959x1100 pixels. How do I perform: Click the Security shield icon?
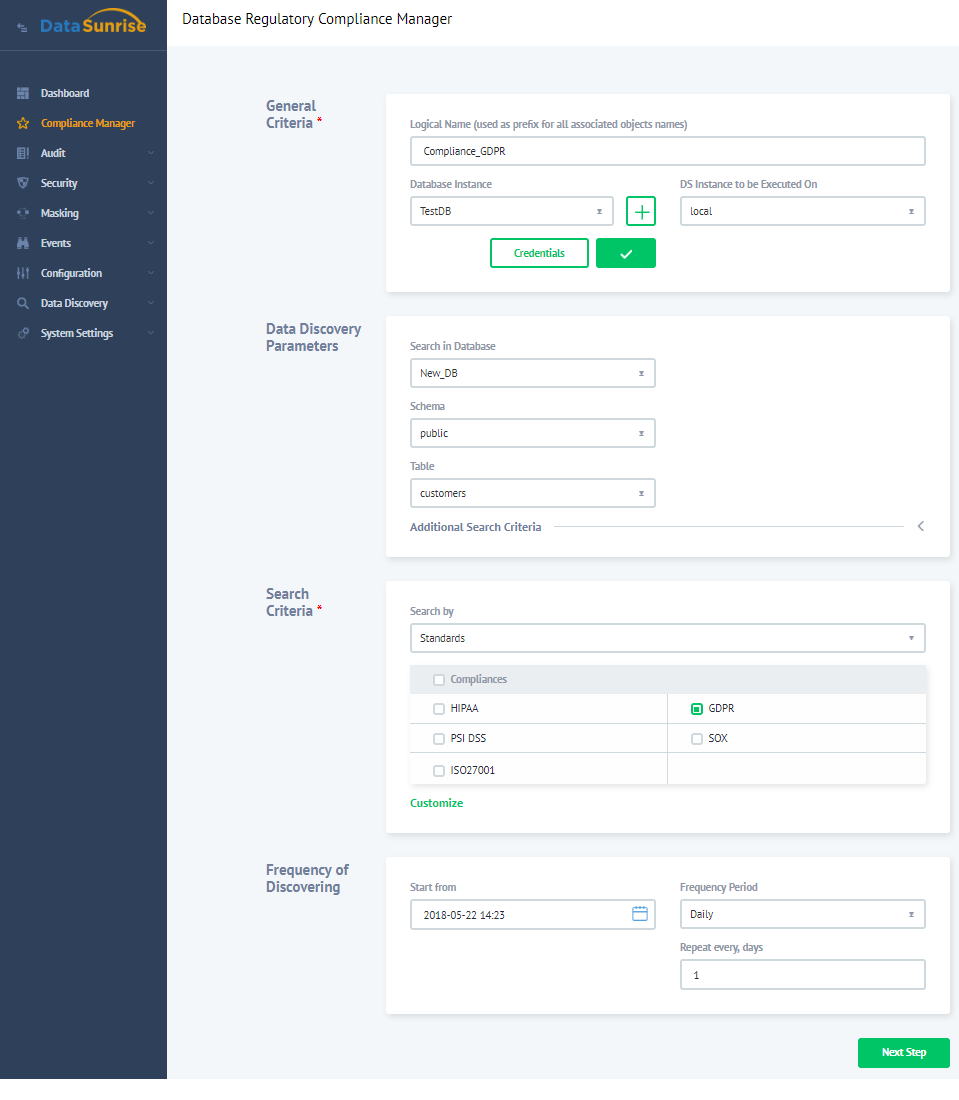(23, 184)
